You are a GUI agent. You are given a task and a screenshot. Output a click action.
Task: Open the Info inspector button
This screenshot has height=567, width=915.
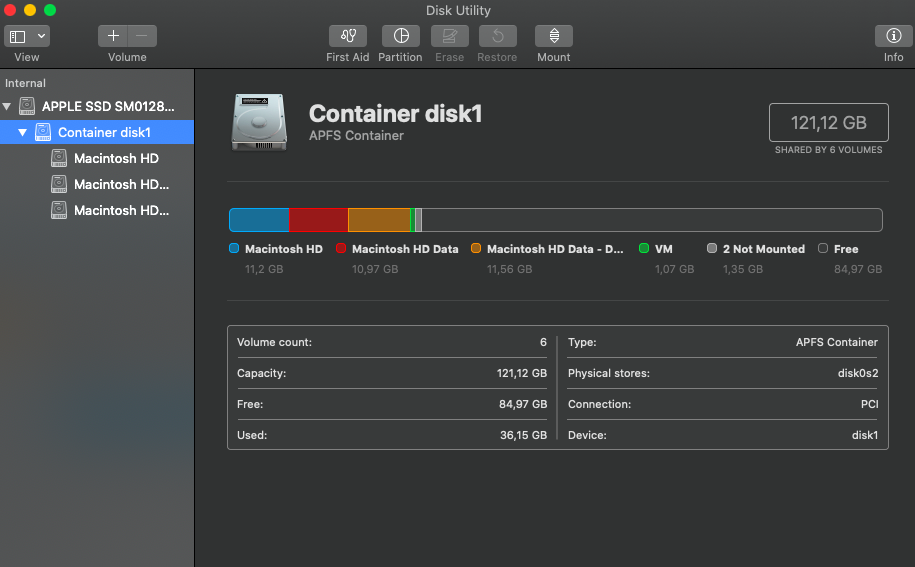point(893,36)
